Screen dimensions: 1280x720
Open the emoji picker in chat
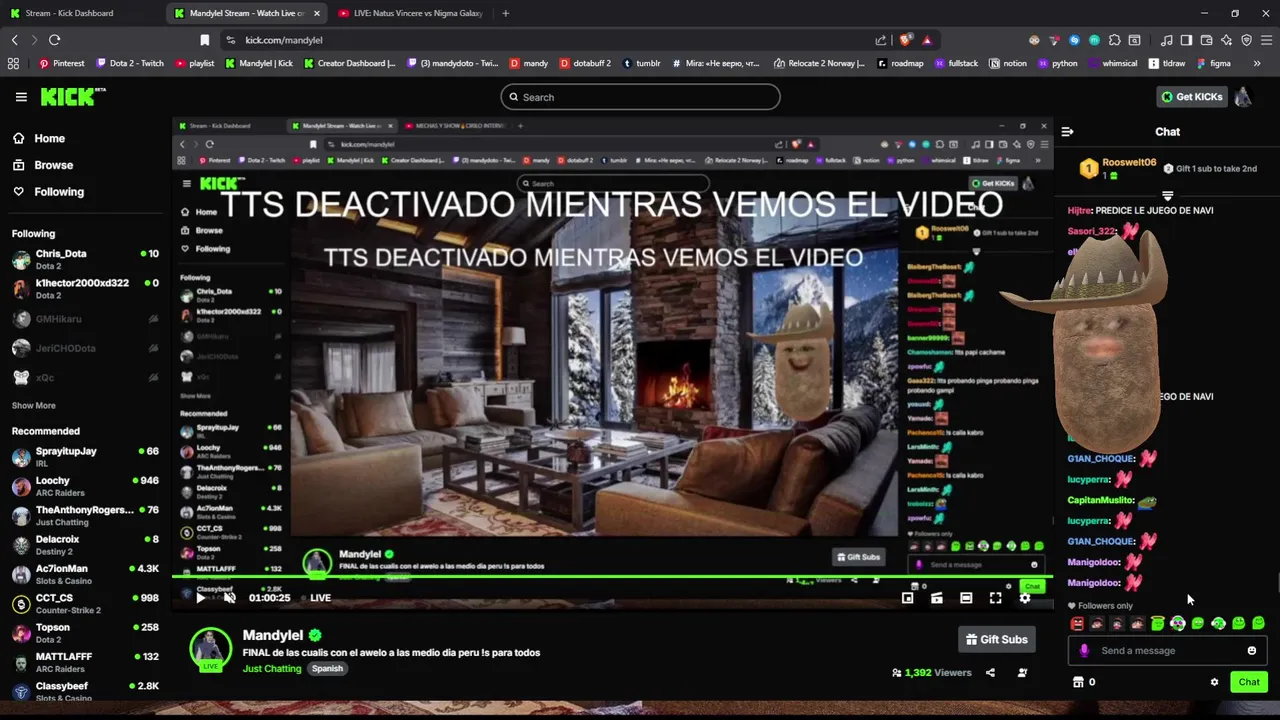[1251, 651]
